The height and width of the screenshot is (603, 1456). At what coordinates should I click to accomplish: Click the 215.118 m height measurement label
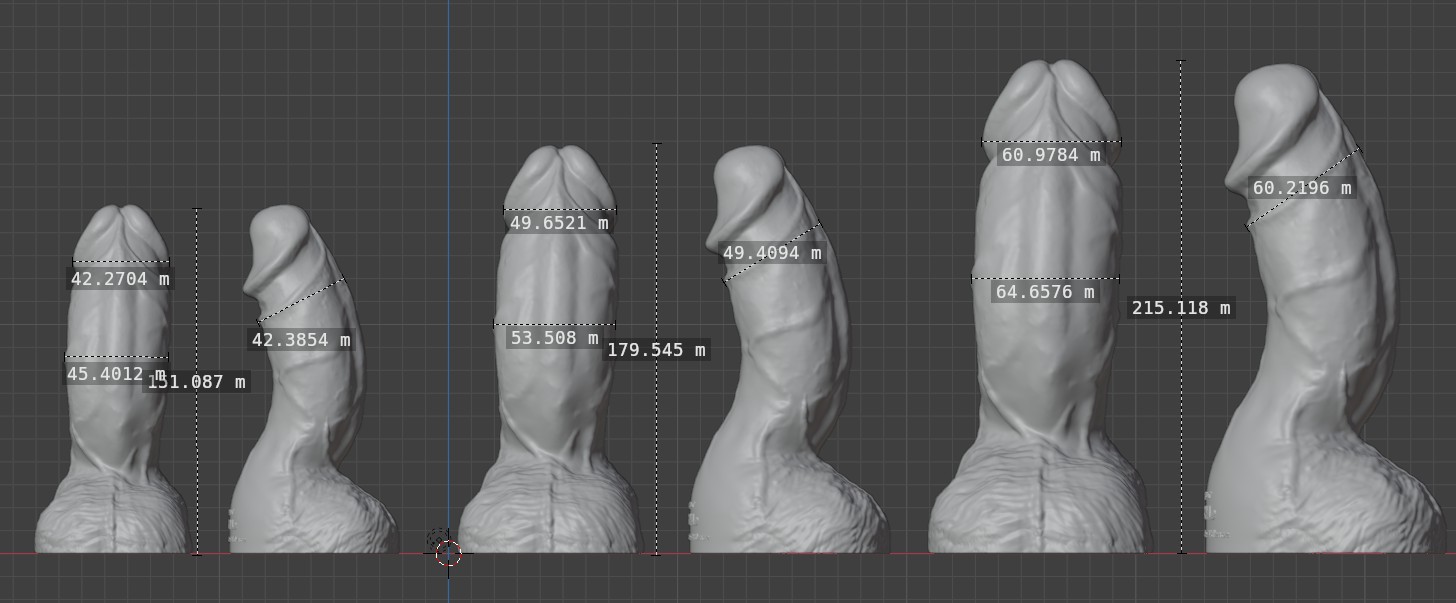(x=1181, y=308)
